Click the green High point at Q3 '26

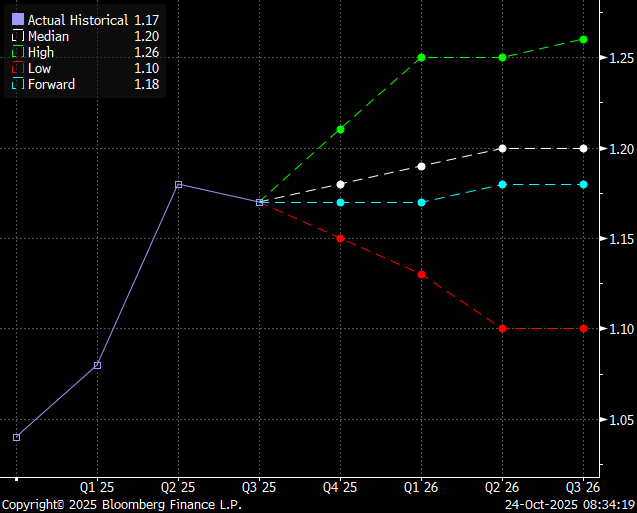(x=584, y=39)
